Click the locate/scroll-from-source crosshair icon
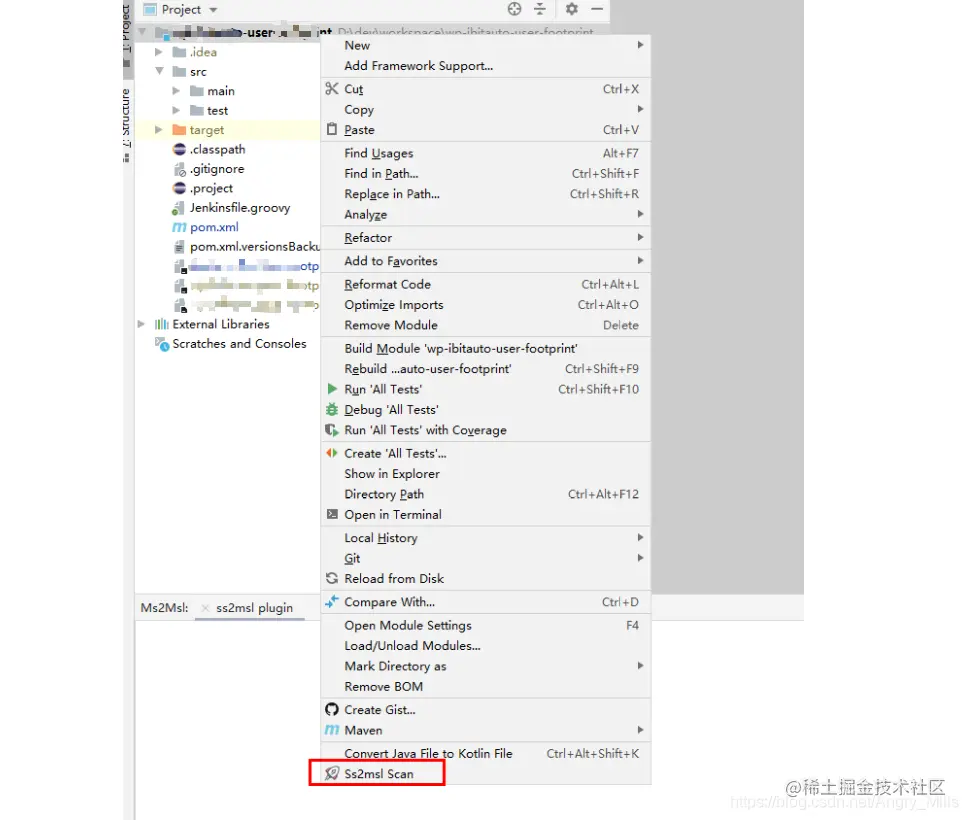This screenshot has height=820, width=968. 514,9
